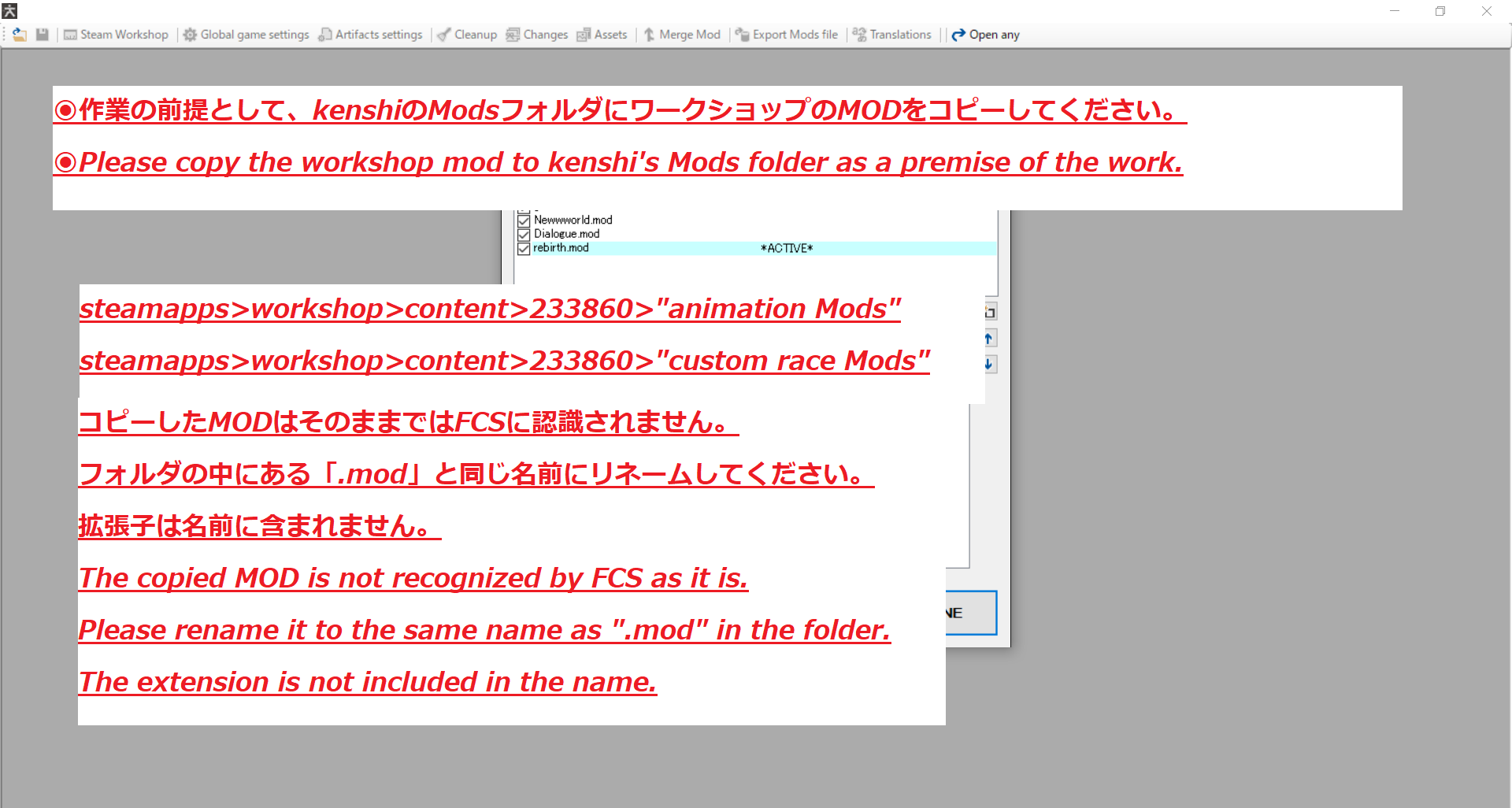Open Global game settings
Viewport: 1512px width, 808px height.
pyautogui.click(x=246, y=35)
